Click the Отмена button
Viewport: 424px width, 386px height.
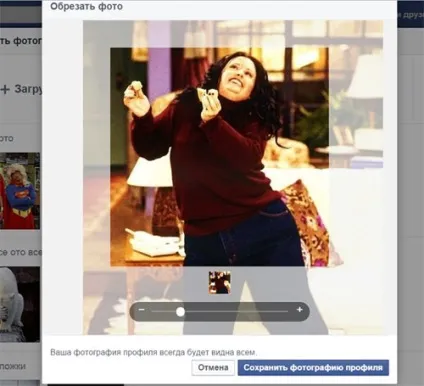point(213,367)
